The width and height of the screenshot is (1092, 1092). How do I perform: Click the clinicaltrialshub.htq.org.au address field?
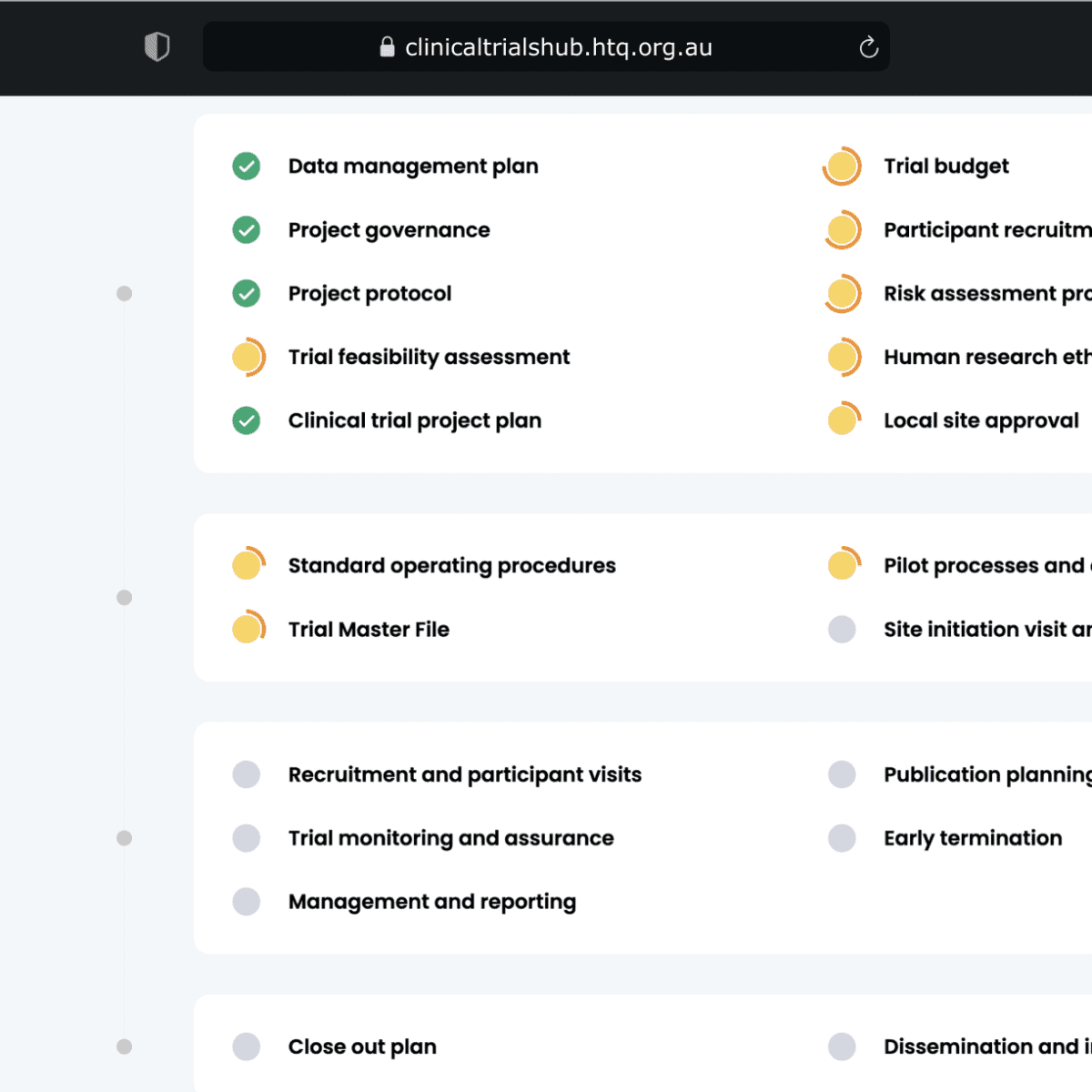point(558,47)
